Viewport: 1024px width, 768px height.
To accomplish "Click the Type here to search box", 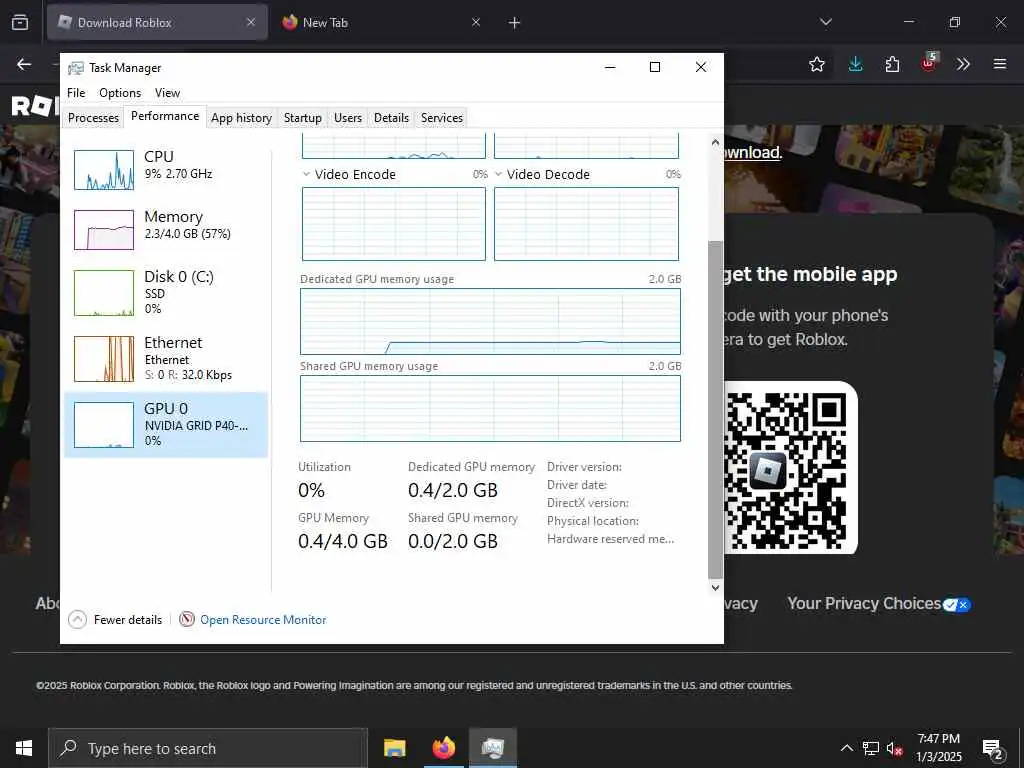I will (x=208, y=748).
